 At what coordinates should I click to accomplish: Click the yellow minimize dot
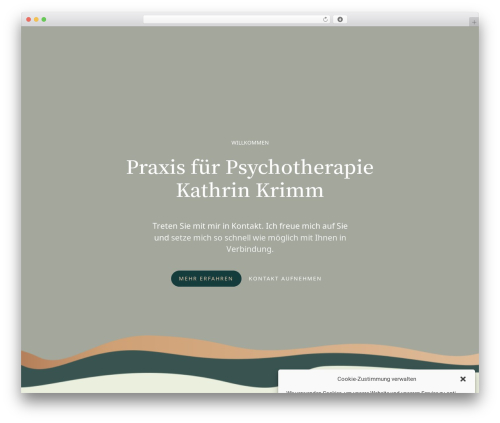[36, 20]
